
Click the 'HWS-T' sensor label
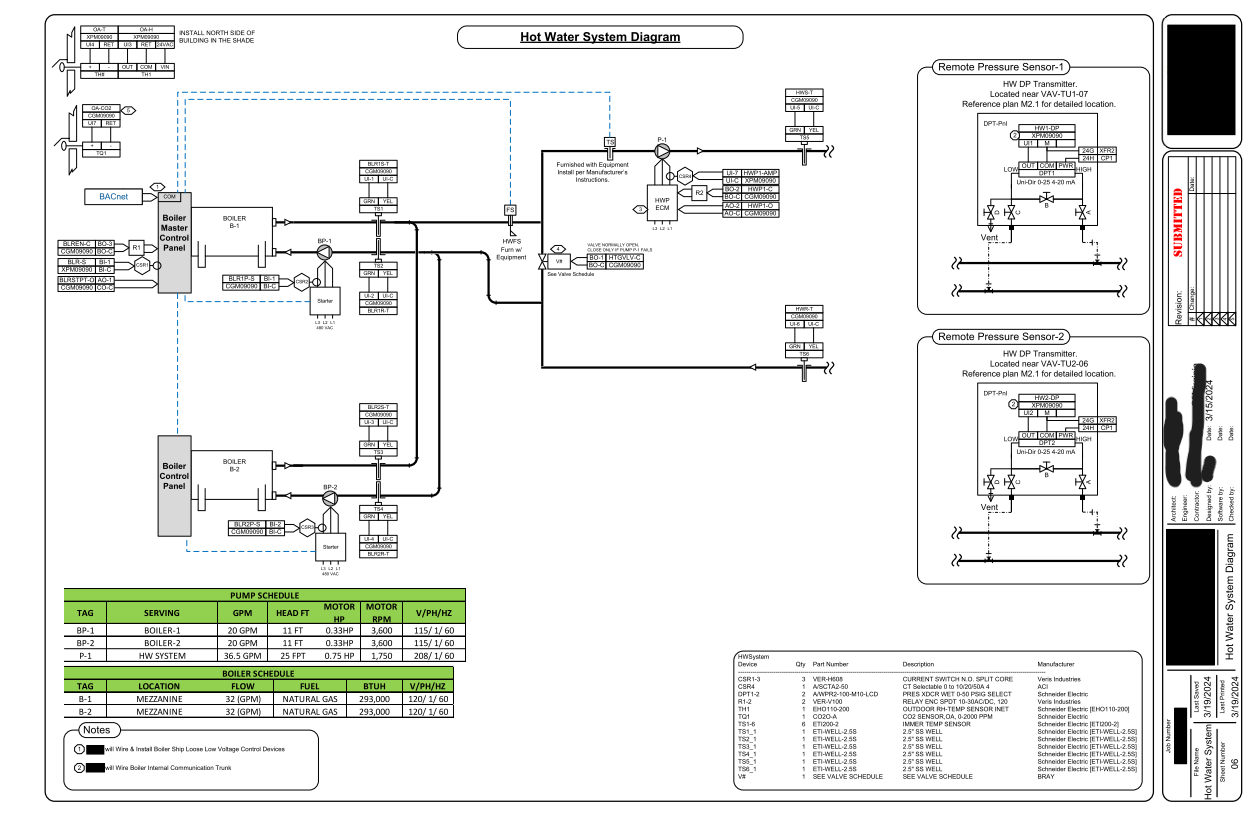(802, 92)
